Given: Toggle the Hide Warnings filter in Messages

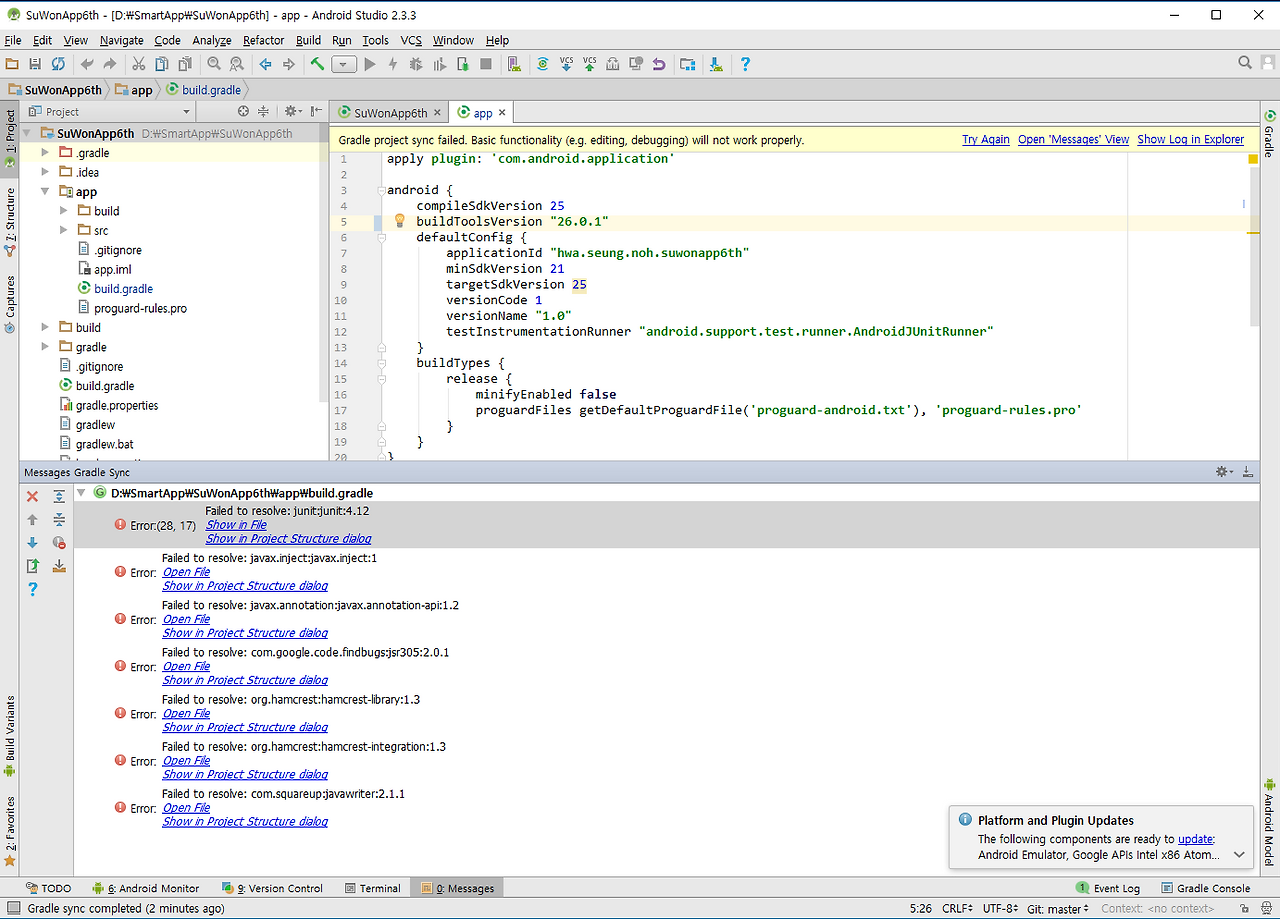Looking at the screenshot, I should 59,543.
